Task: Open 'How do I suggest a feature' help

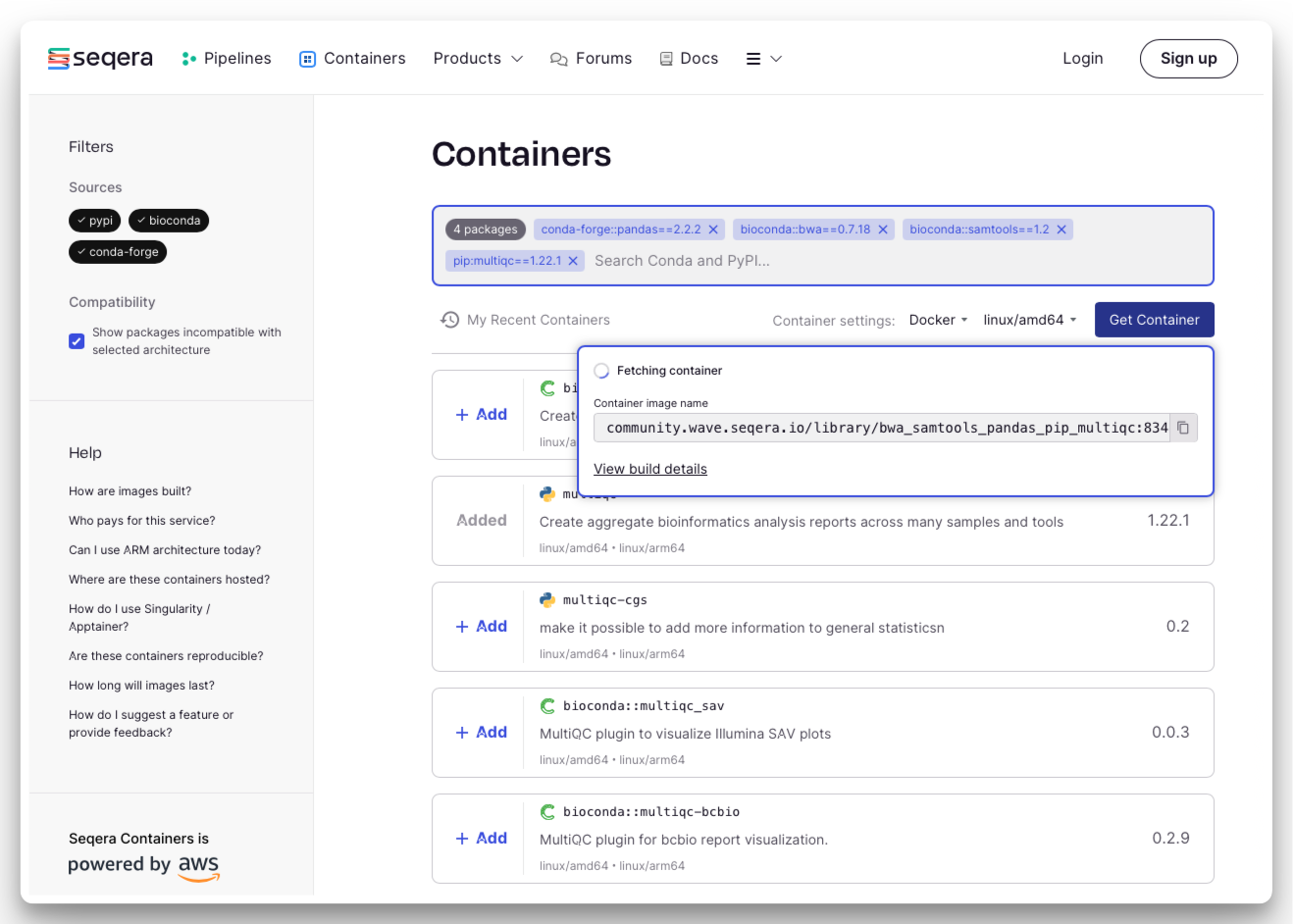Action: pyautogui.click(x=151, y=724)
